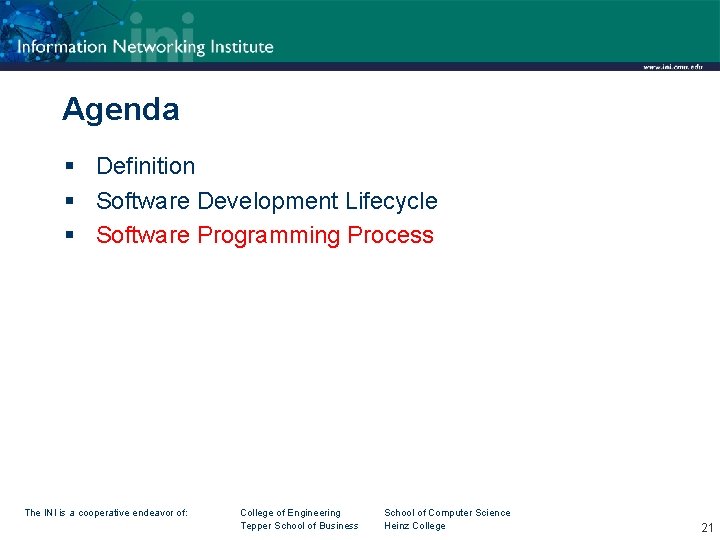Click Tepper School of Business in the footer
The height and width of the screenshot is (540, 720).
(299, 526)
